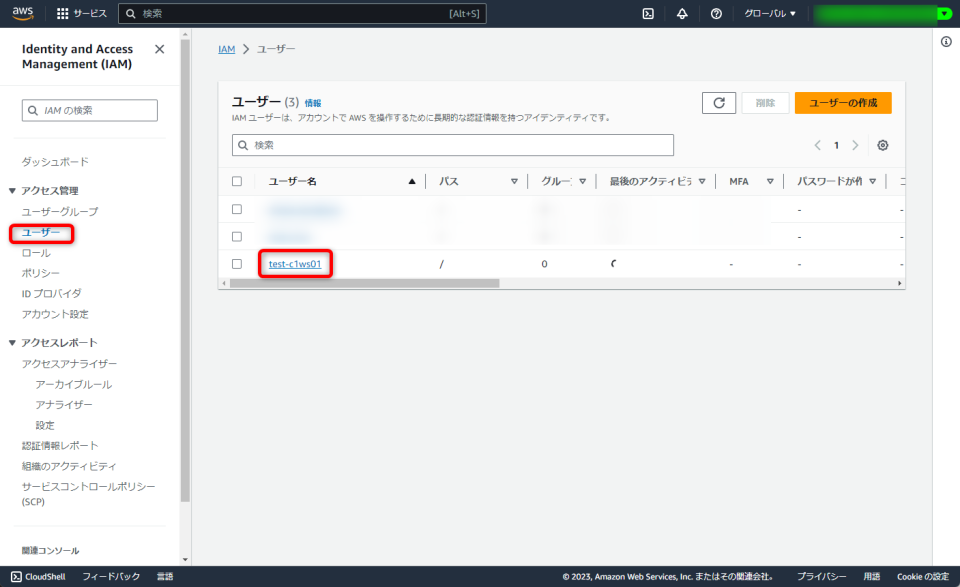The height and width of the screenshot is (587, 960).
Task: Select the first user row checkbox
Action: (x=237, y=209)
